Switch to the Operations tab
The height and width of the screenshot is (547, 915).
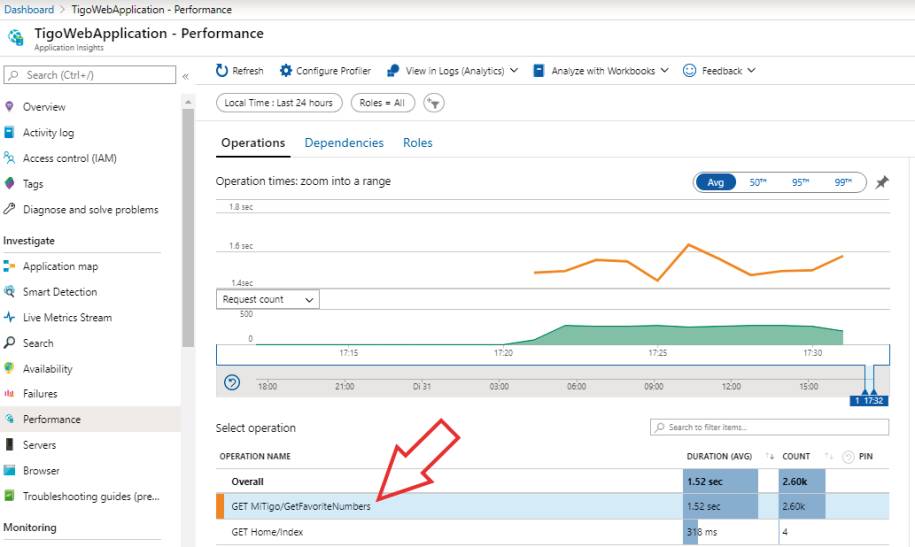tap(253, 143)
